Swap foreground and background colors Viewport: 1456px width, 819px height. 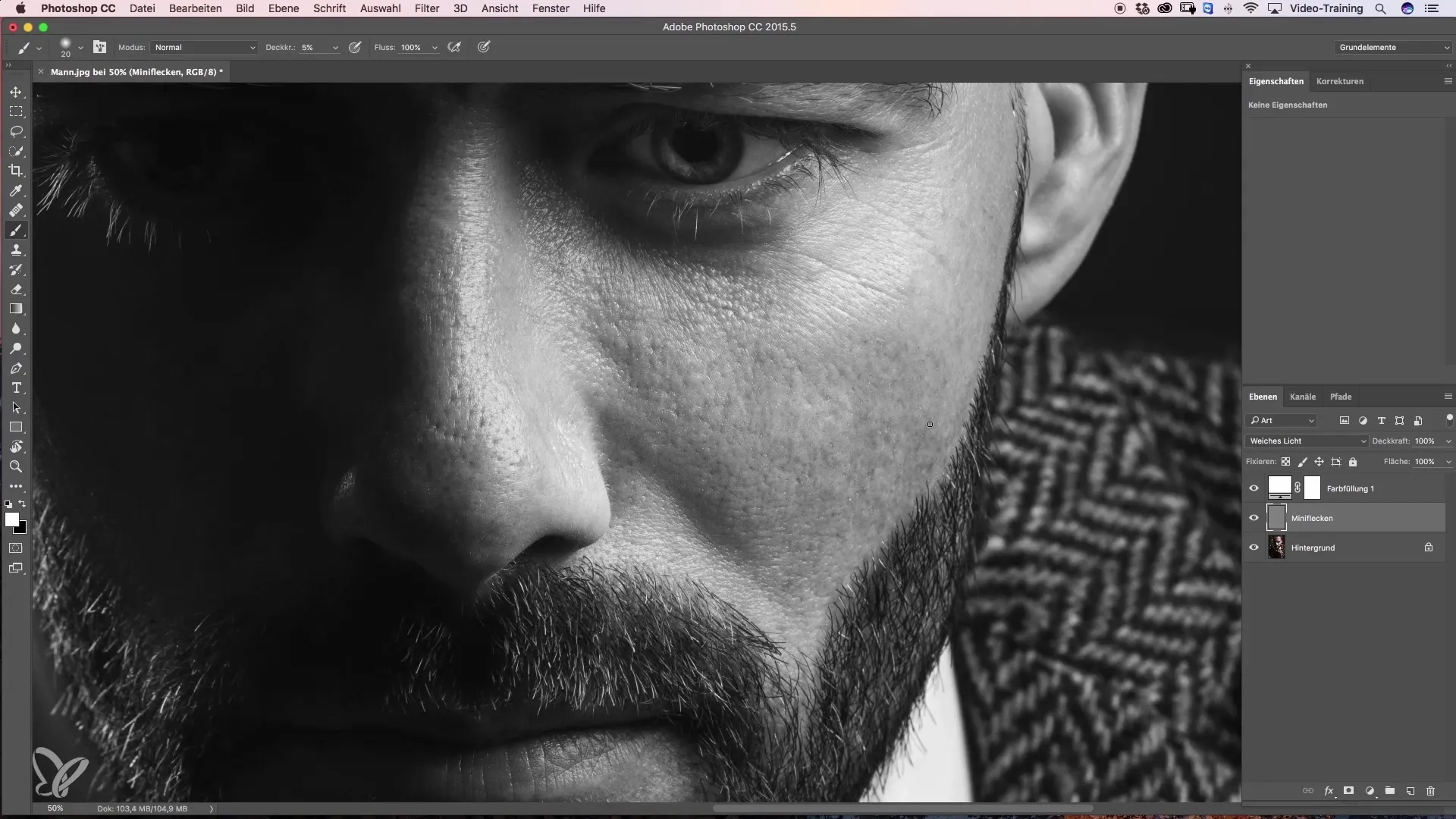(x=23, y=504)
